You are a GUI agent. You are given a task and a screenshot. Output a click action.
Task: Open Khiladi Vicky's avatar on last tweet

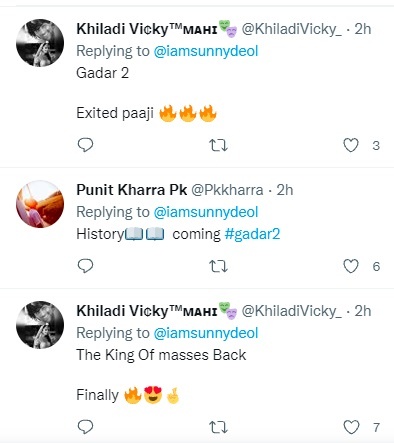click(x=40, y=325)
